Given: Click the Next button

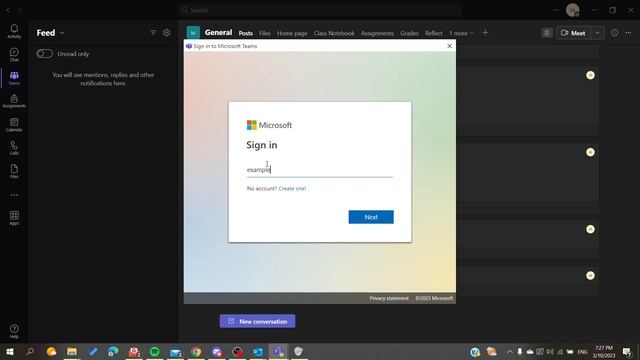Looking at the screenshot, I should pos(371,217).
